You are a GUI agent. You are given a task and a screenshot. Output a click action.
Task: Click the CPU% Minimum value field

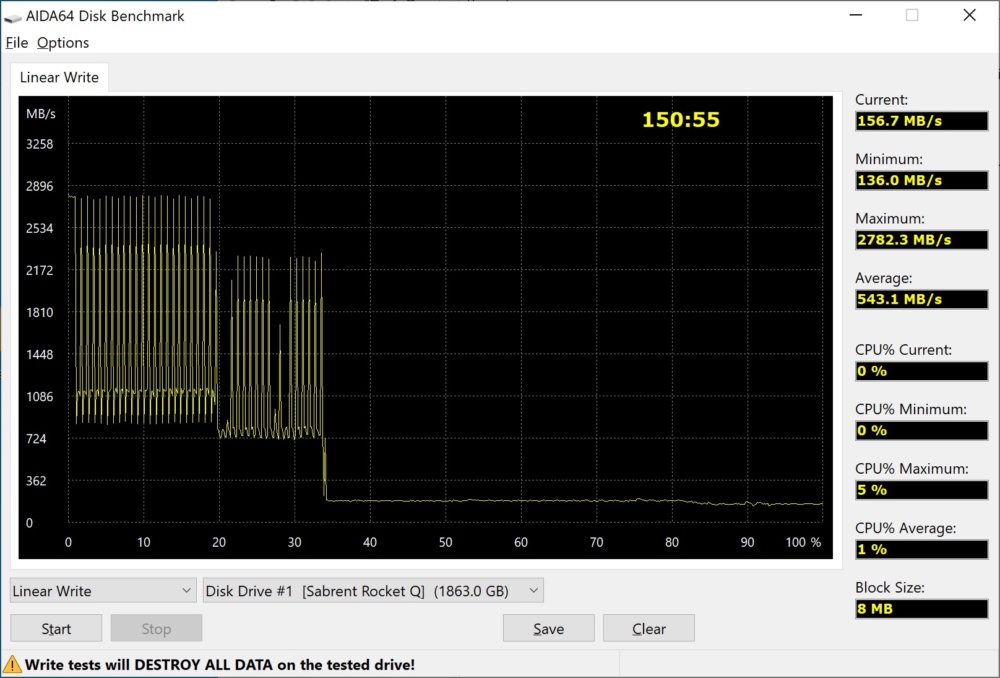(x=922, y=431)
